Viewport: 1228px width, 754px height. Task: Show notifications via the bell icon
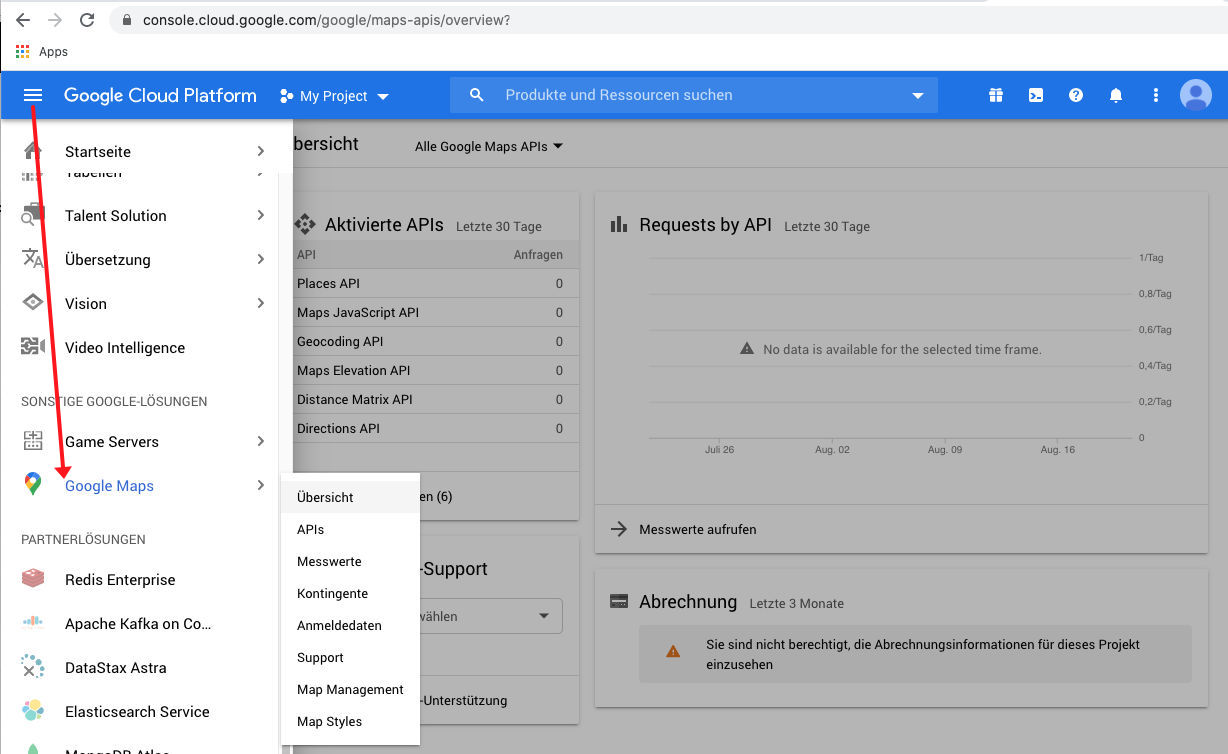(x=1116, y=95)
